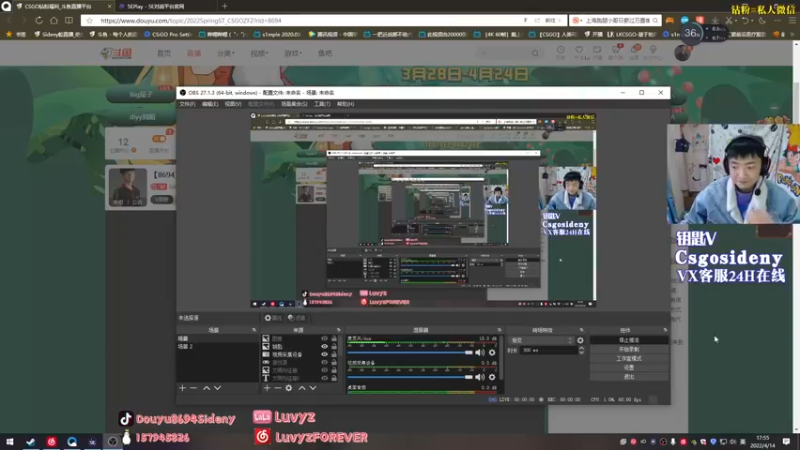Open OBS 视图(V) menu
Screen dimensions: 800x450
233,104
